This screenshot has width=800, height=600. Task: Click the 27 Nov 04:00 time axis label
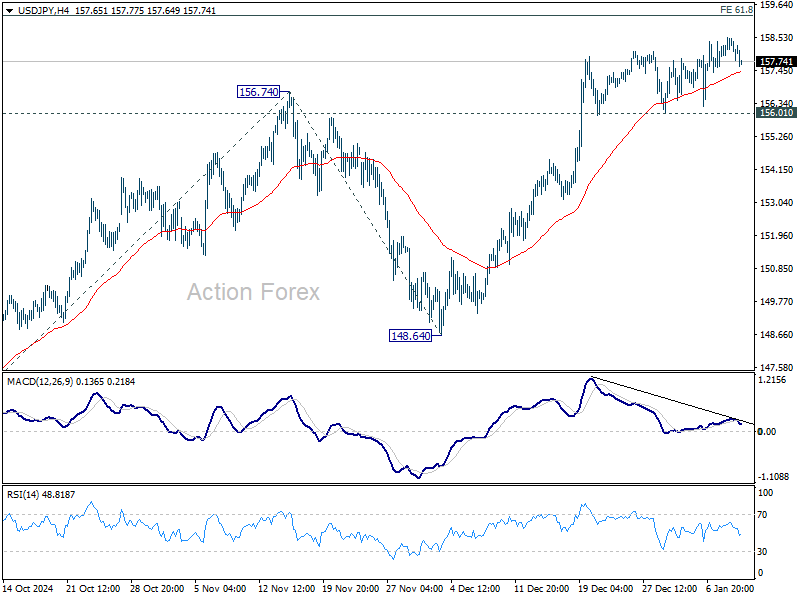[414, 588]
